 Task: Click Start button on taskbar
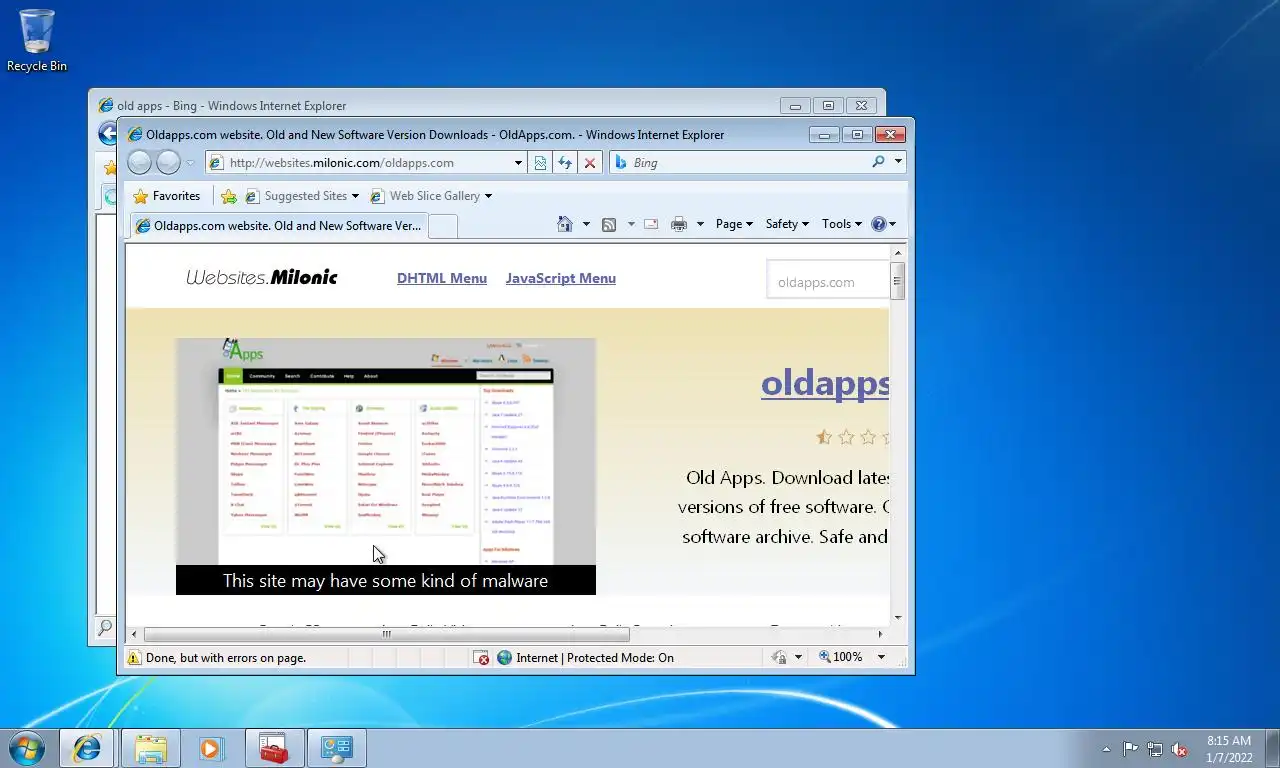[26, 747]
